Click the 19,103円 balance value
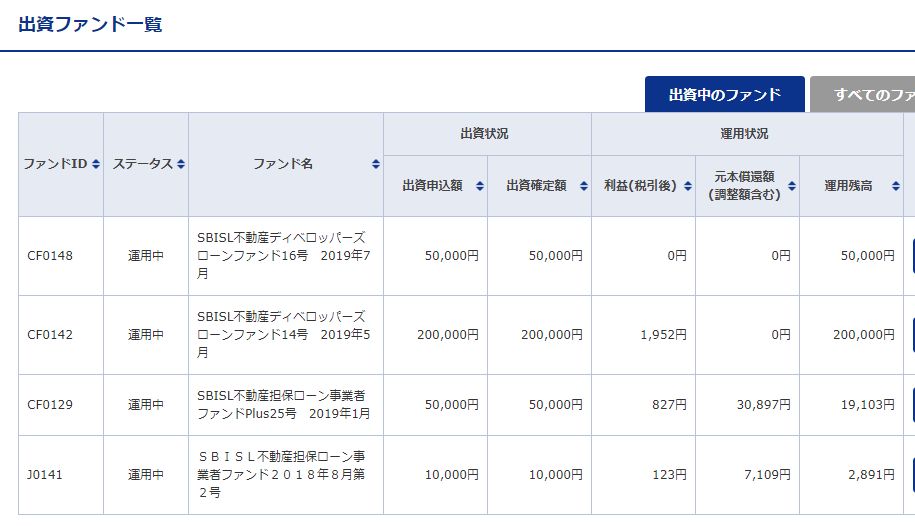The image size is (915, 526). point(868,405)
